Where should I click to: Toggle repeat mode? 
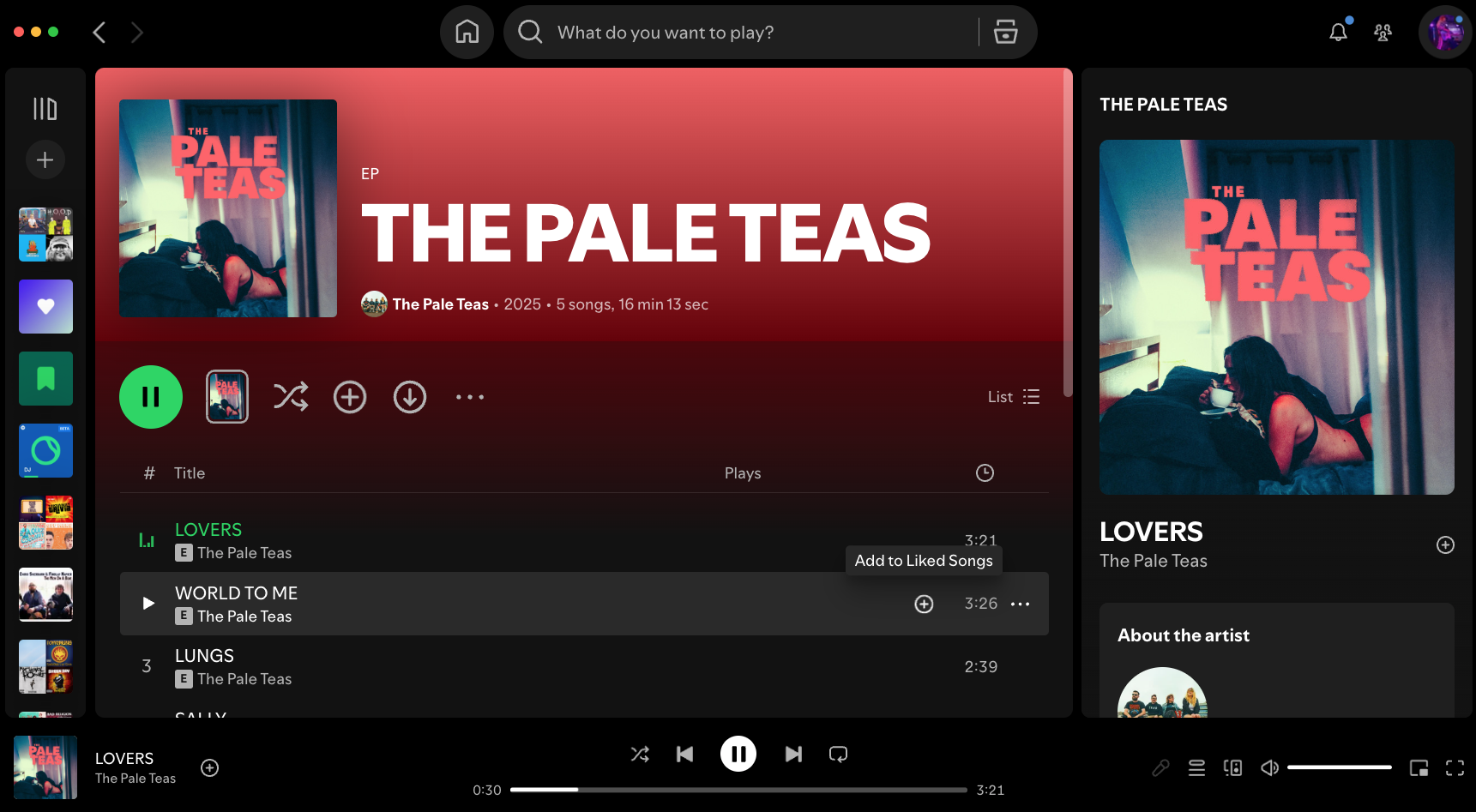coord(838,755)
